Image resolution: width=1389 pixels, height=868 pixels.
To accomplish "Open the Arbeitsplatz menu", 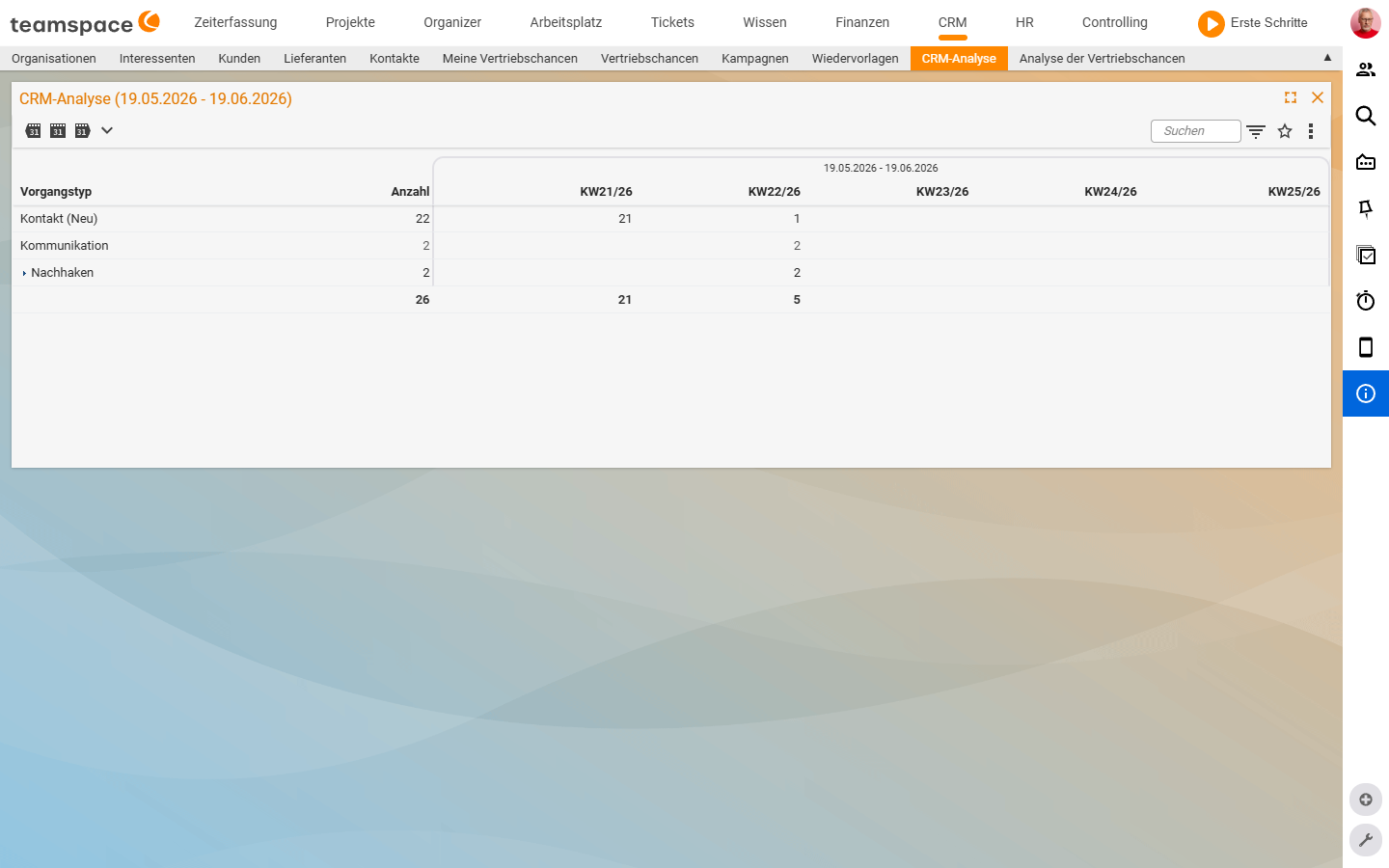I will coord(566,22).
